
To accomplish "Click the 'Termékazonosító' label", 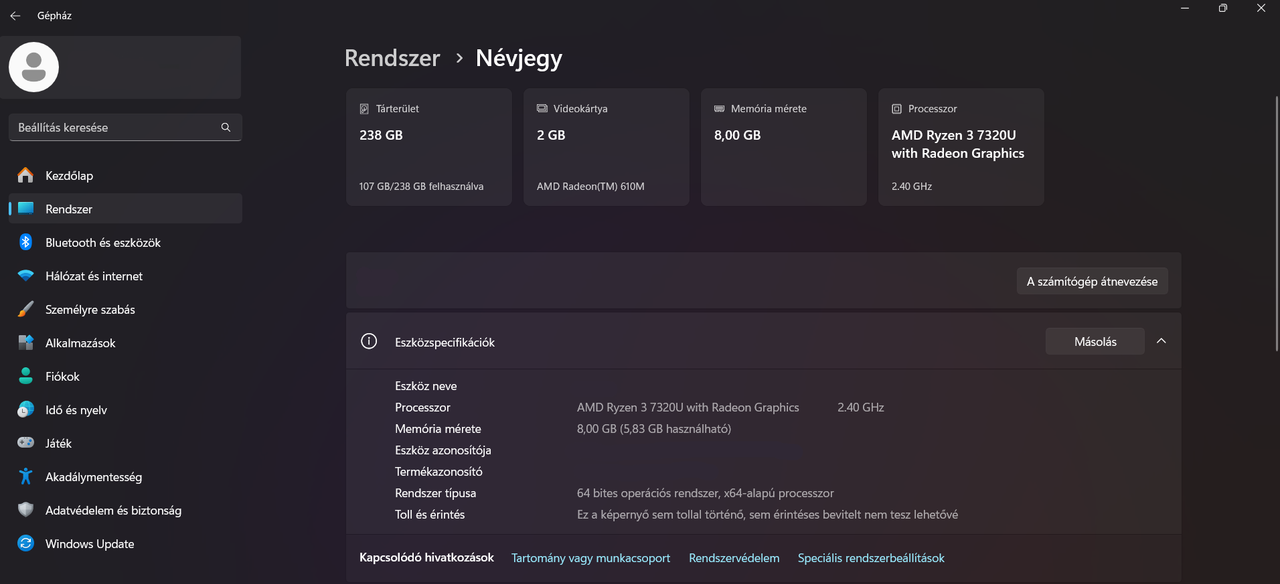I will (x=439, y=472).
